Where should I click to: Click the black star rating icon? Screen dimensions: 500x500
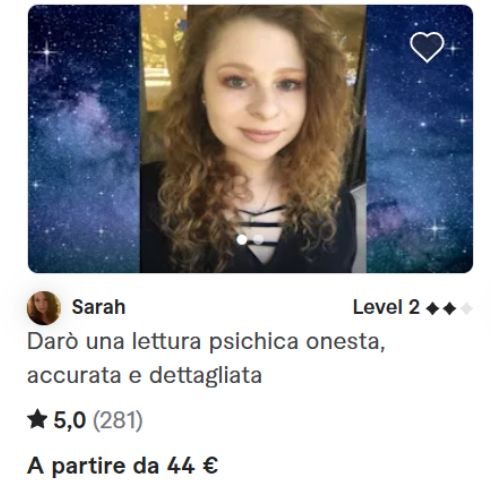[37, 419]
